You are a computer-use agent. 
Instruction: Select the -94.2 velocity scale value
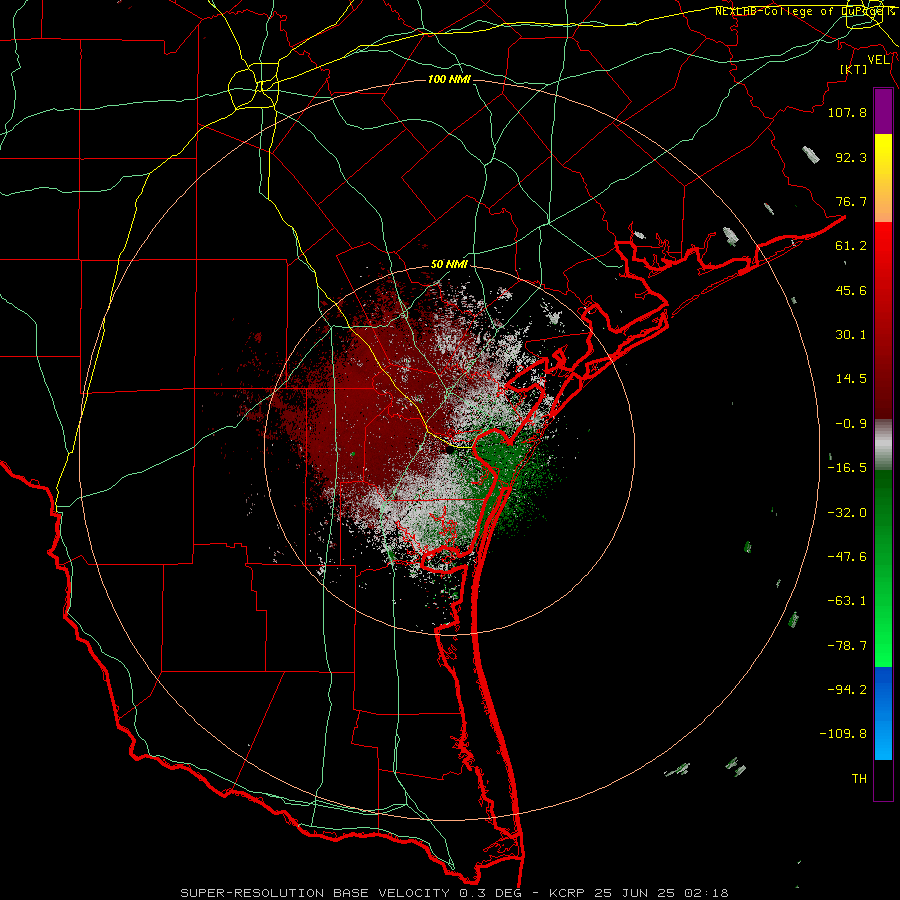point(847,690)
